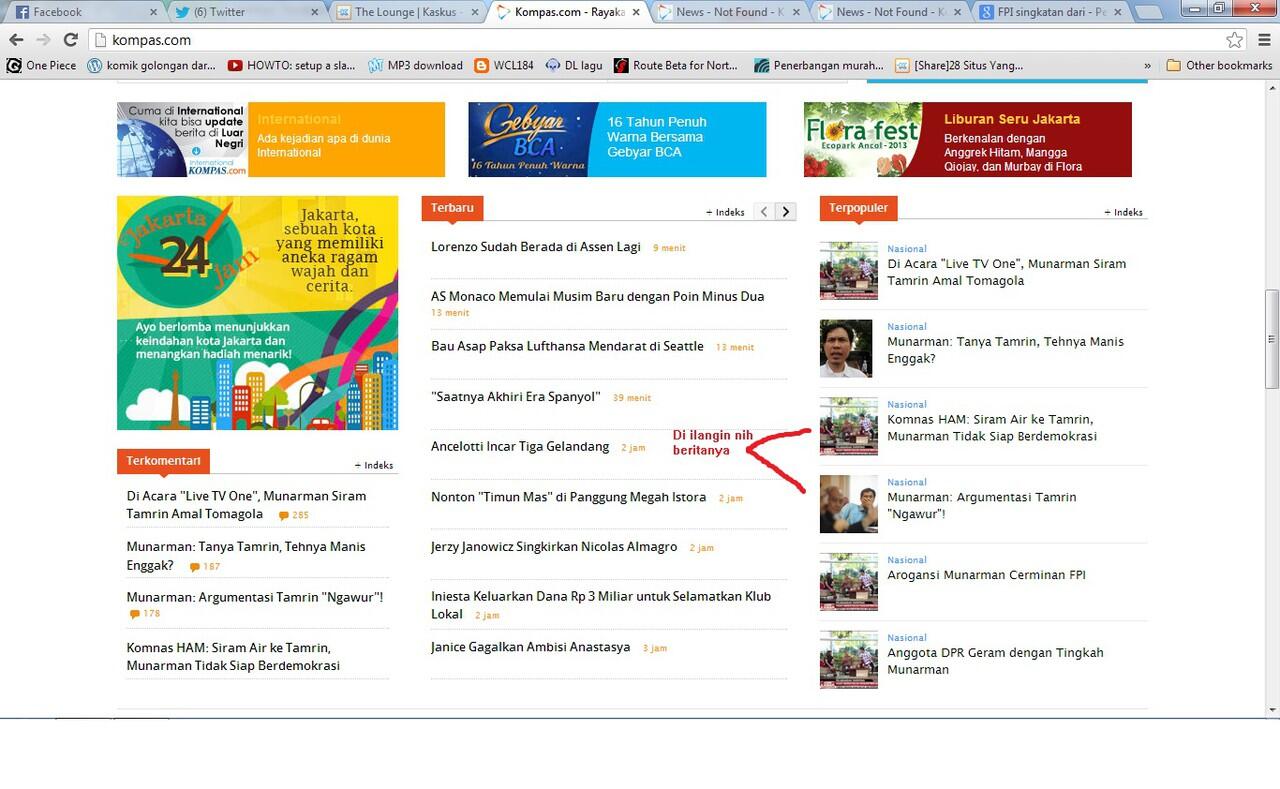Open the DL lagu bookmark
This screenshot has width=1280, height=789.
574,65
